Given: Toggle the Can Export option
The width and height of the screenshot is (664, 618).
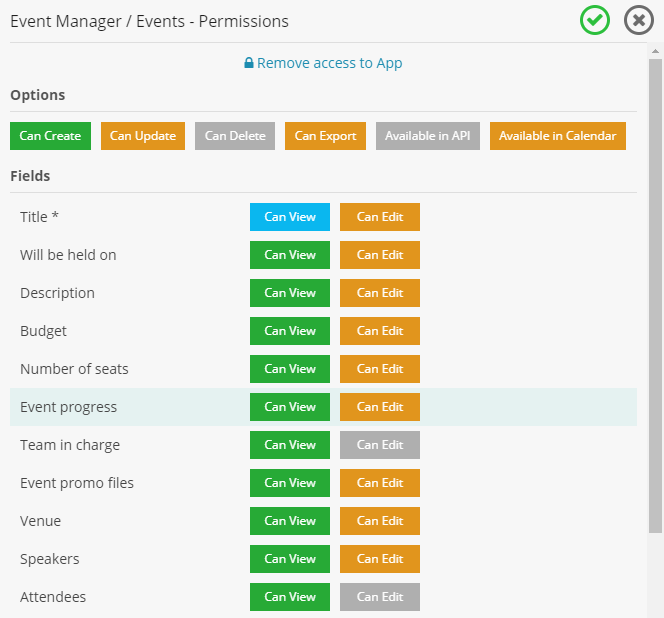Looking at the screenshot, I should pyautogui.click(x=325, y=136).
